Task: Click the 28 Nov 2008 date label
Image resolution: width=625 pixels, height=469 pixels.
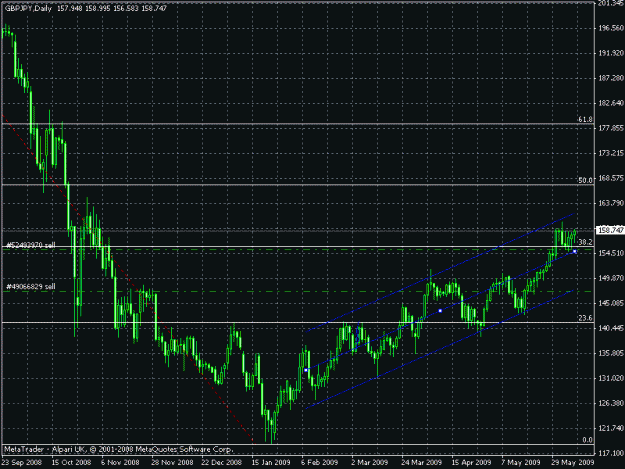Action: pos(172,462)
